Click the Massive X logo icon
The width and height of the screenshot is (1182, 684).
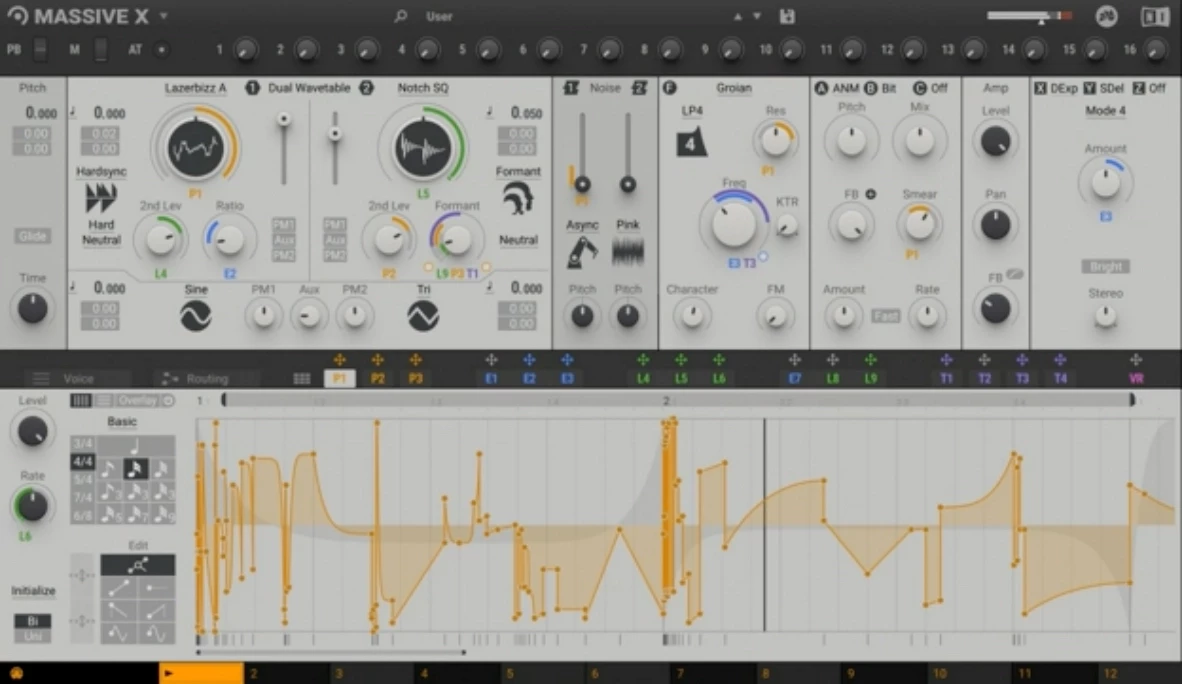coord(17,15)
